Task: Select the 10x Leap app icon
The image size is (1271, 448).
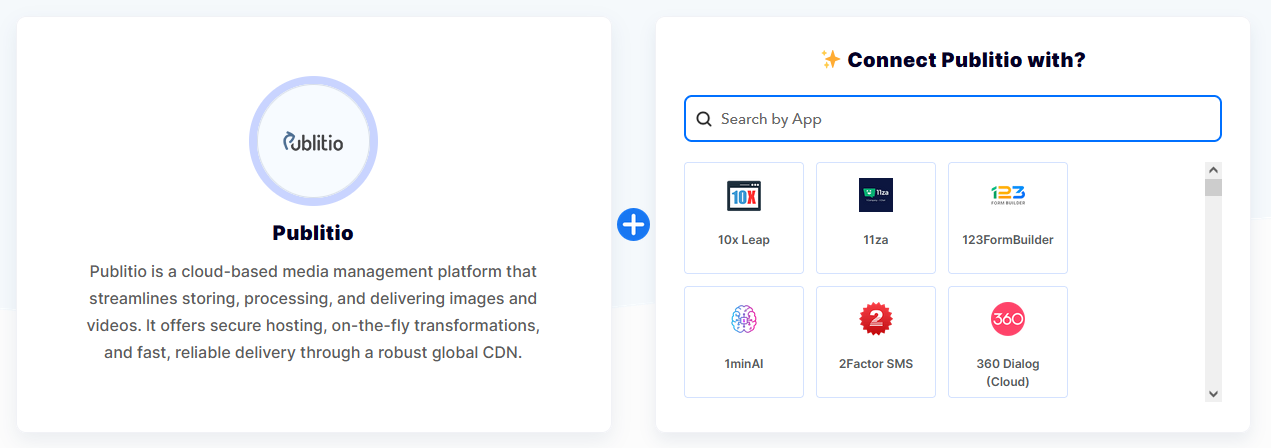Action: (744, 196)
